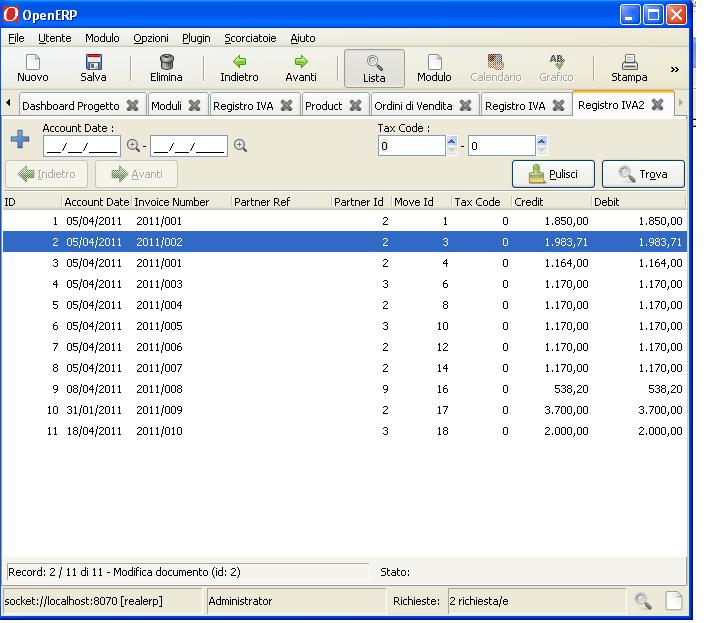Open date picker for second Account Date
Viewport: 720px width, 623px height.
240,146
